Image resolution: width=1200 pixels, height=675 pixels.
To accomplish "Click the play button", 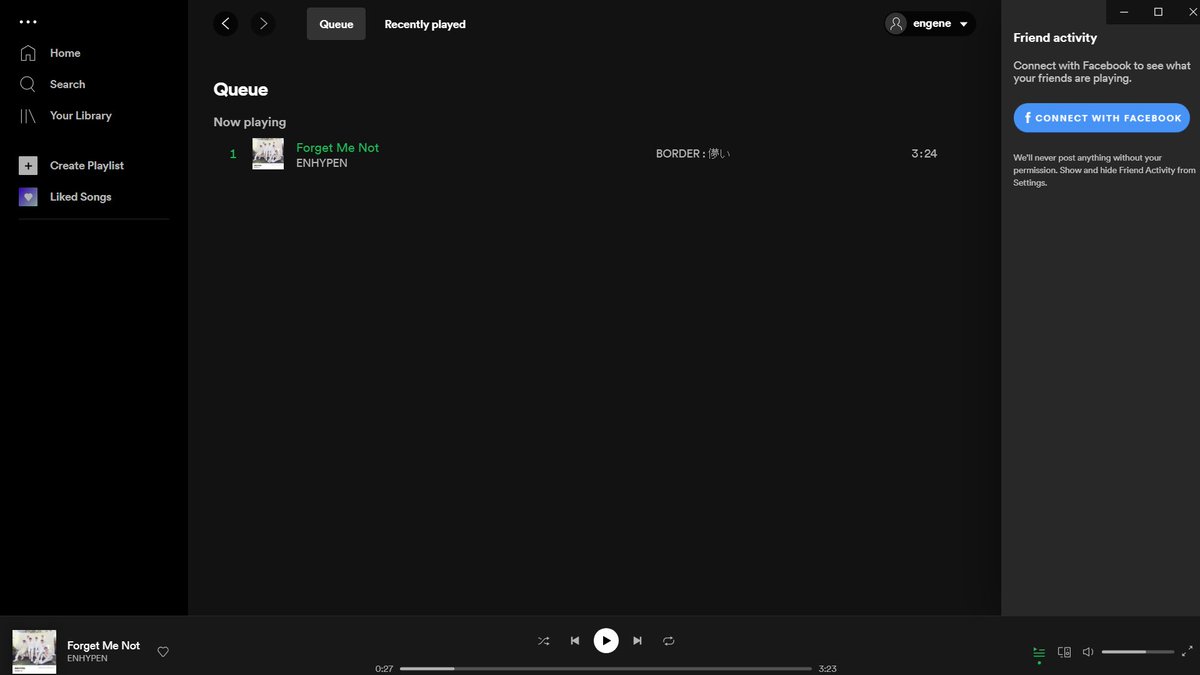I will coord(606,641).
